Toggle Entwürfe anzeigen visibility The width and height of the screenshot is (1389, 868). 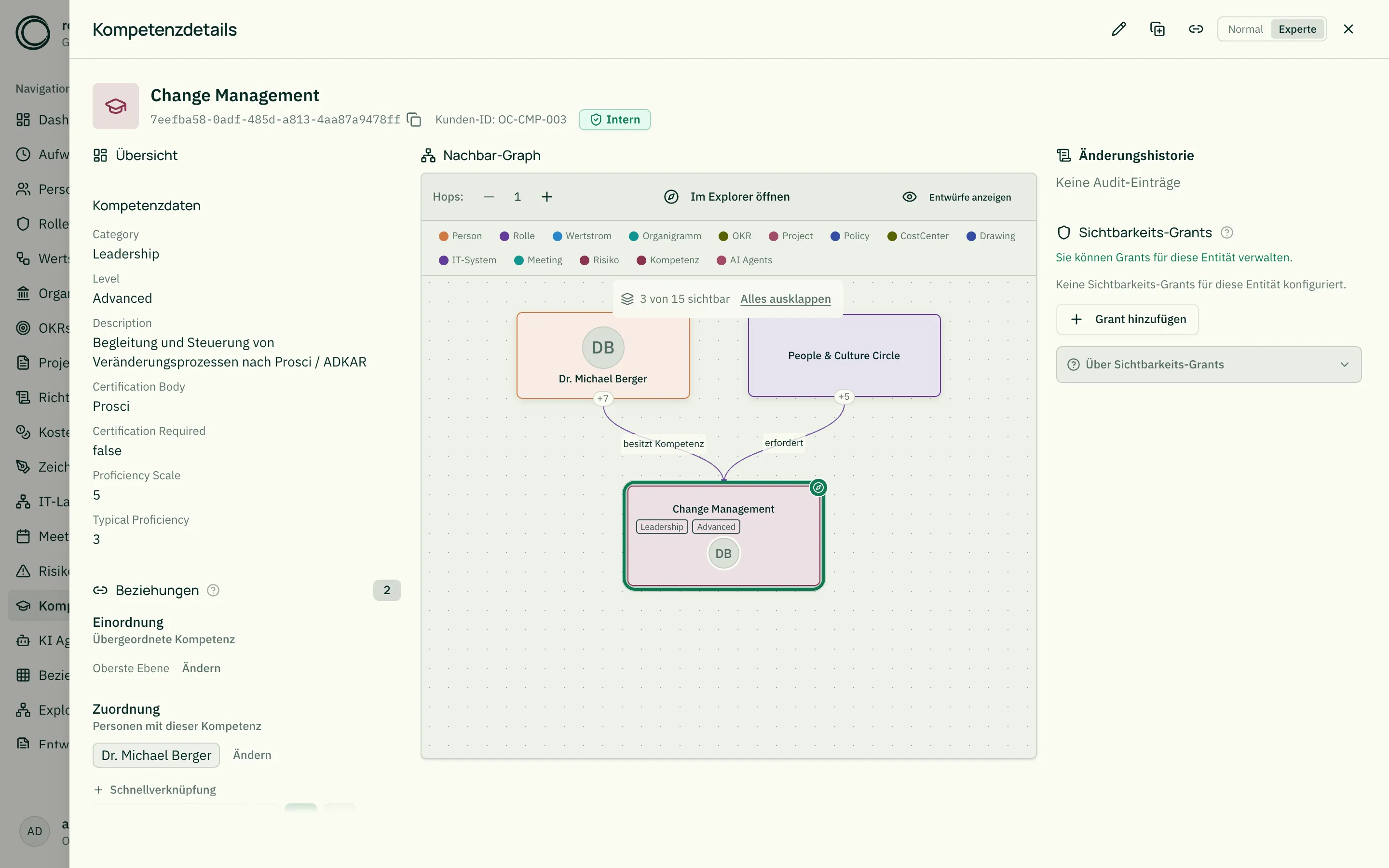point(957,197)
